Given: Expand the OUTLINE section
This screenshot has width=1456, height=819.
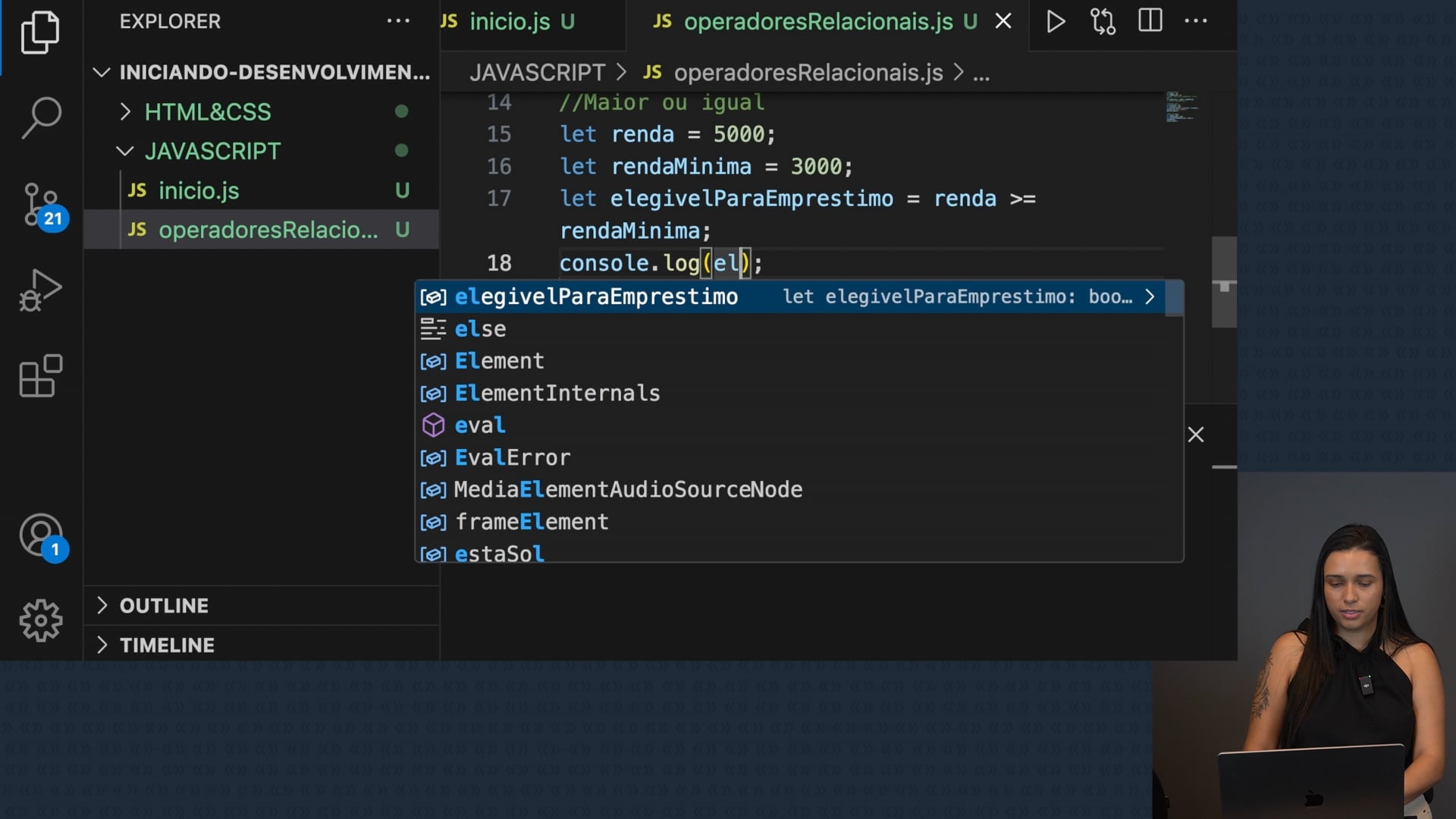Looking at the screenshot, I should point(164,606).
